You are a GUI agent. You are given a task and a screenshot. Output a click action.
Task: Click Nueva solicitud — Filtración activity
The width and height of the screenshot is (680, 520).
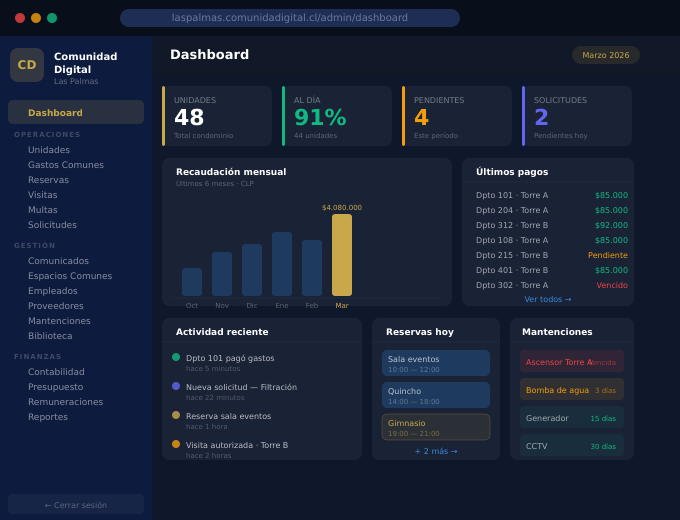[241, 387]
